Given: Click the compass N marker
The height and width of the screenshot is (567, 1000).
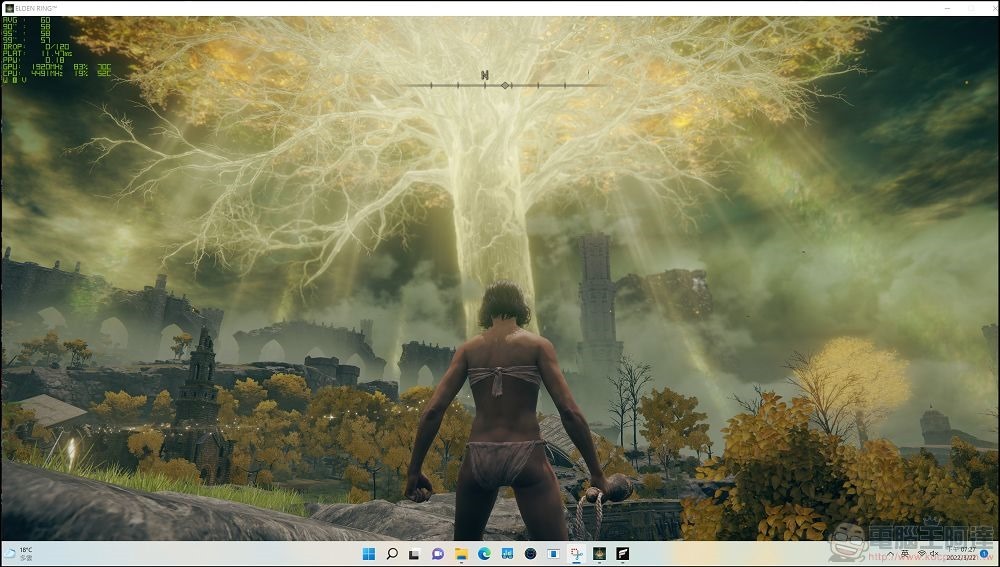Looking at the screenshot, I should click(x=485, y=75).
